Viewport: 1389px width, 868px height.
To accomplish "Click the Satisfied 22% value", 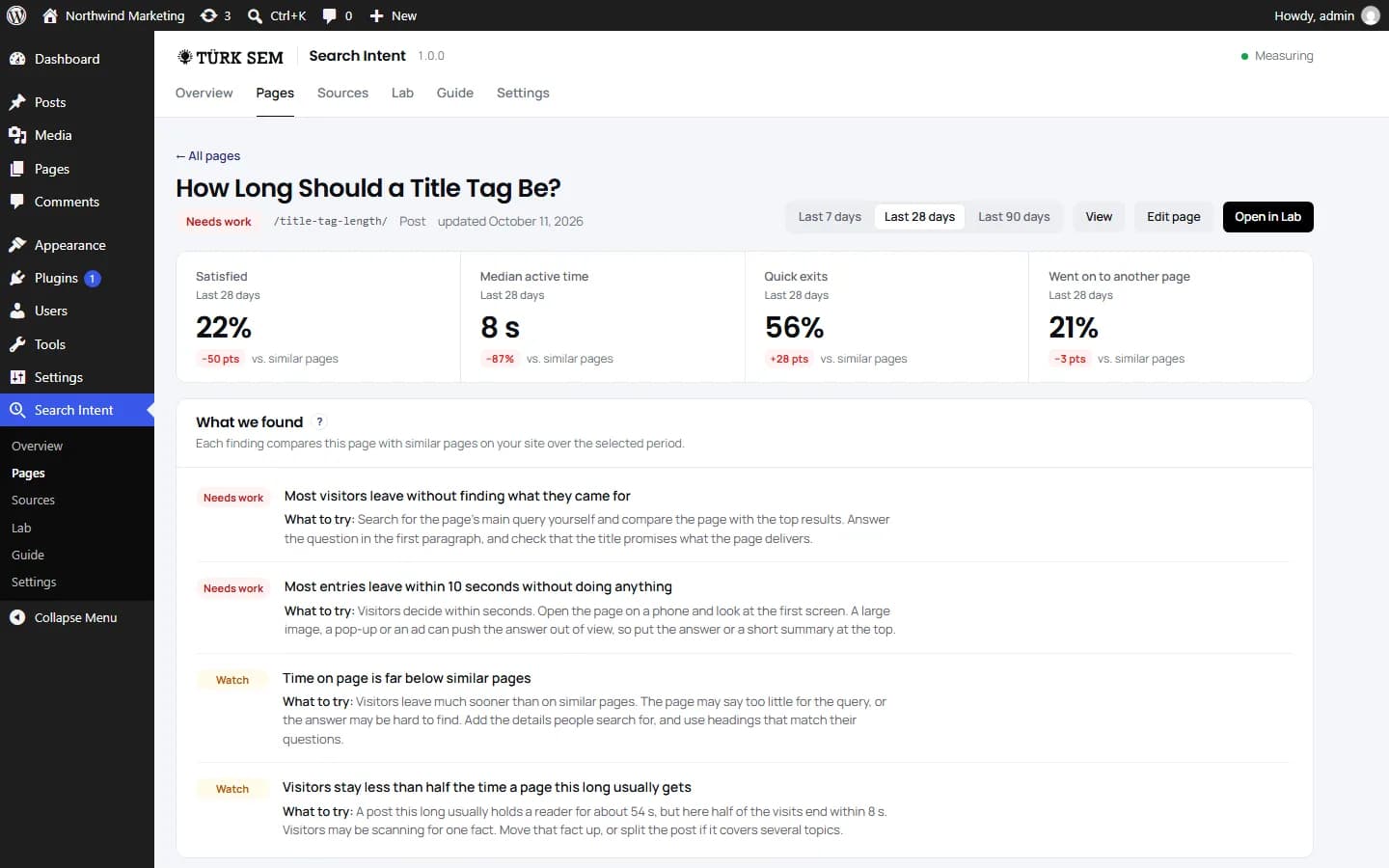I will (x=224, y=328).
